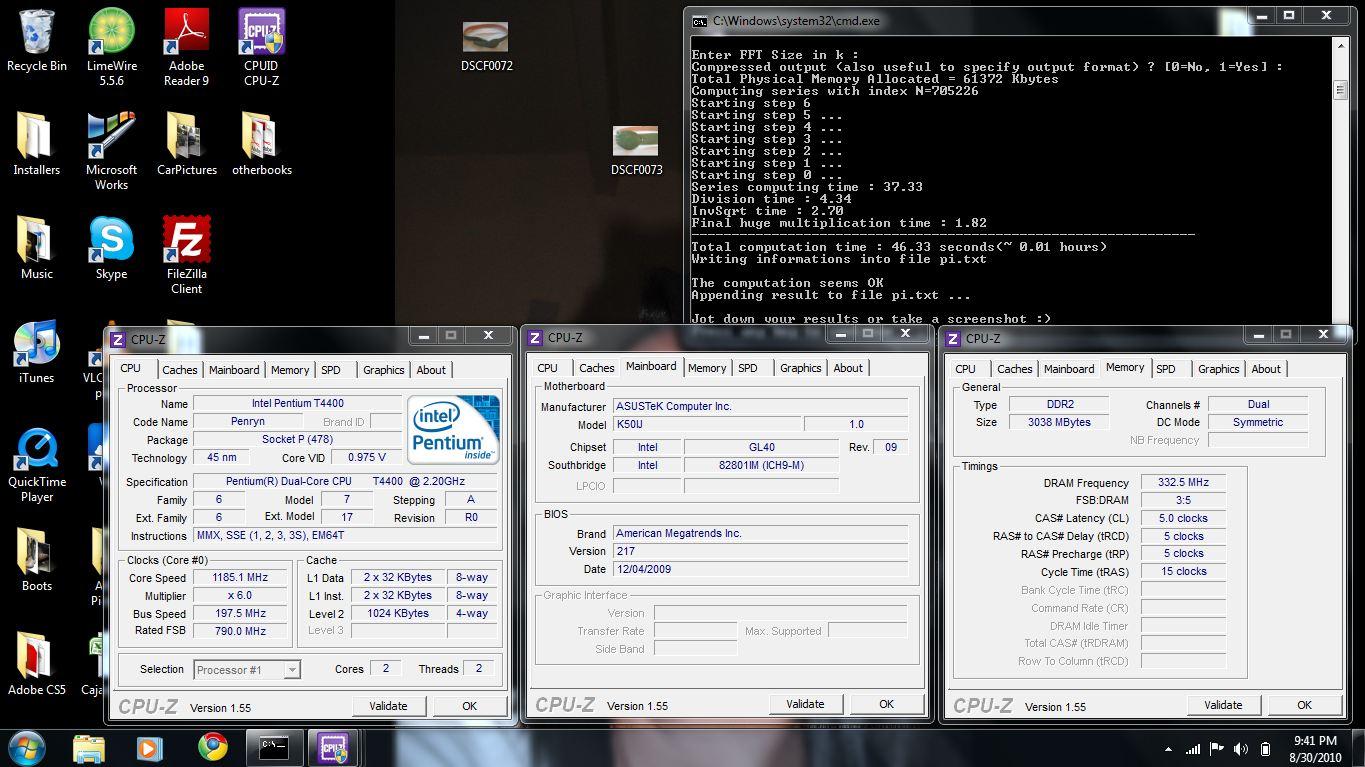Show hidden tray icons arrow
This screenshot has height=767, width=1365.
[1168, 749]
